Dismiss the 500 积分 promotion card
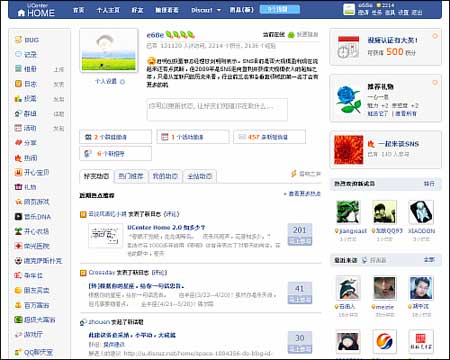This screenshot has width=450, height=360. 435,36
